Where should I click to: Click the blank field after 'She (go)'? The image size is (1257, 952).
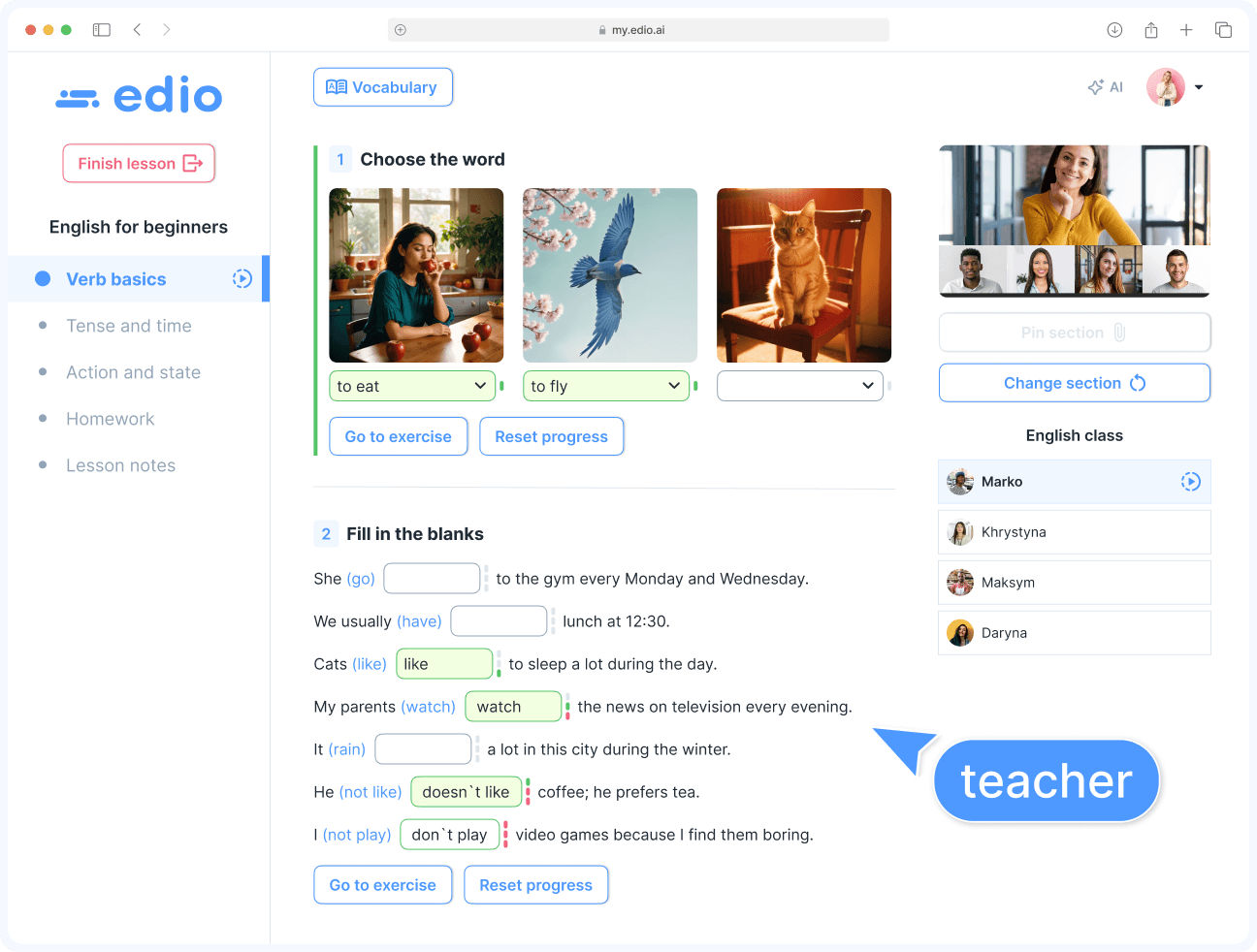coord(432,578)
